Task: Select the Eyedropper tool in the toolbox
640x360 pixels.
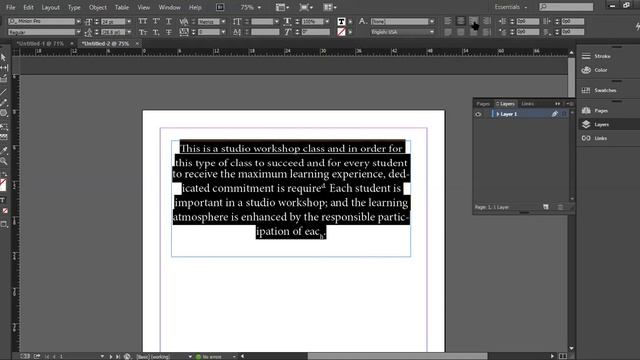Action: tap(4, 150)
